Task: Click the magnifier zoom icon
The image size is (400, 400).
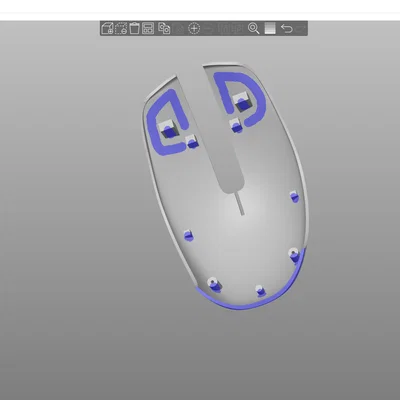Action: click(253, 28)
